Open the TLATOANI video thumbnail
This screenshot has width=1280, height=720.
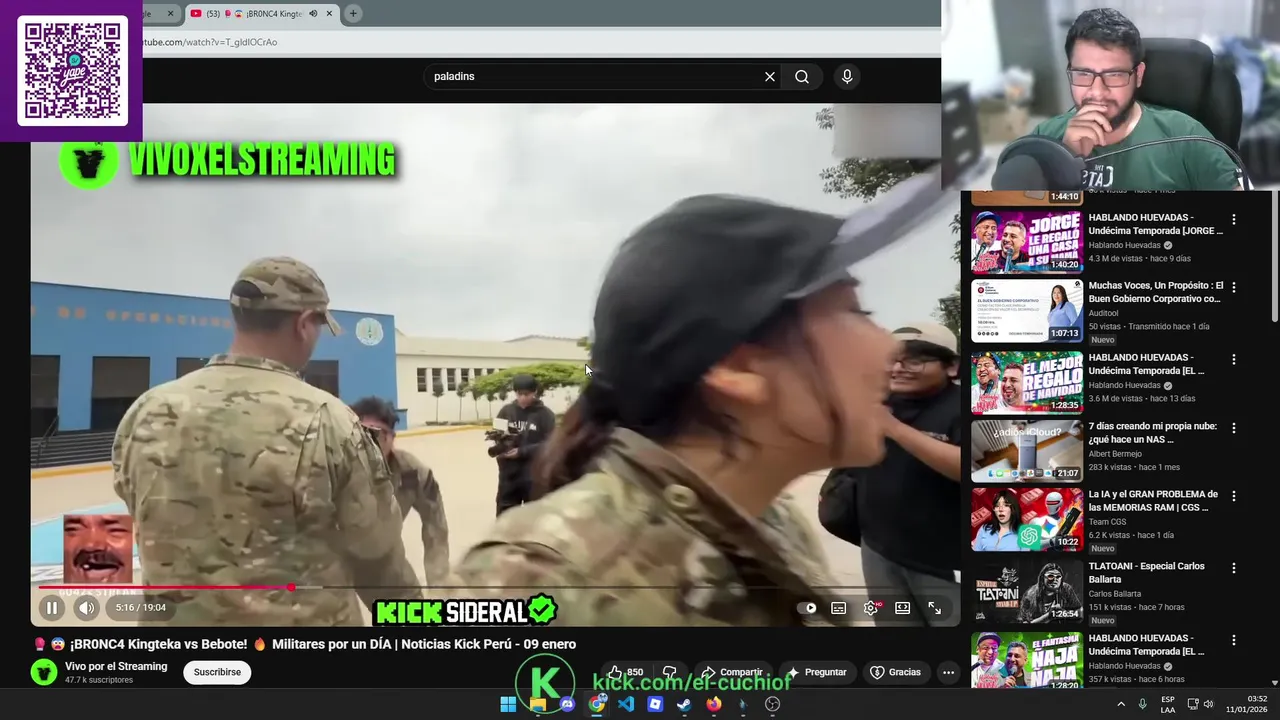click(1027, 590)
